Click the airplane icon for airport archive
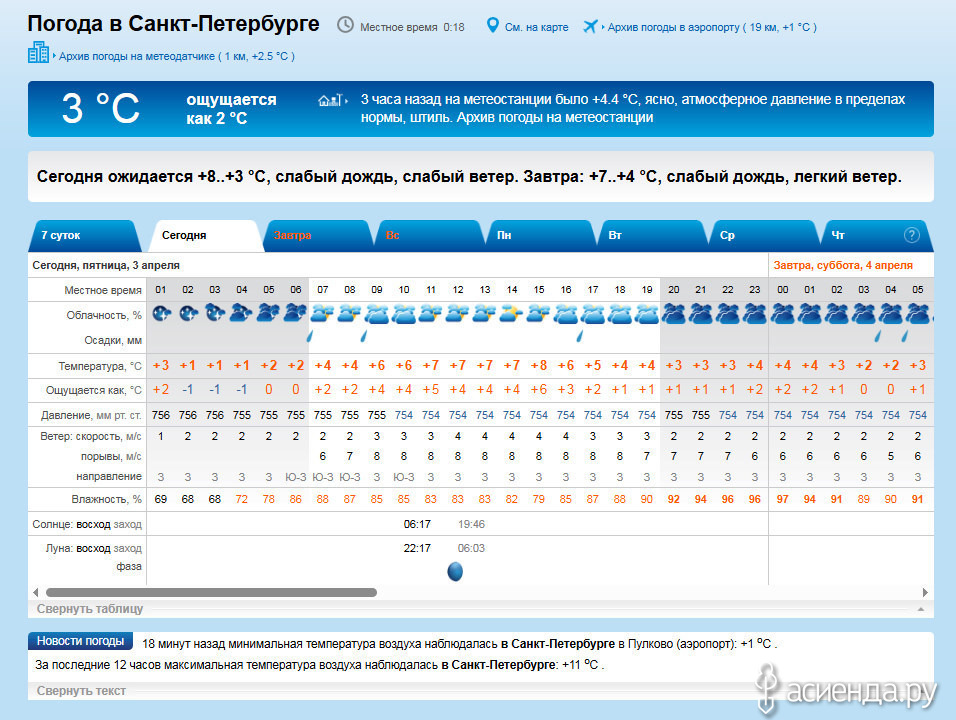Viewport: 956px width, 720px height. coord(590,25)
